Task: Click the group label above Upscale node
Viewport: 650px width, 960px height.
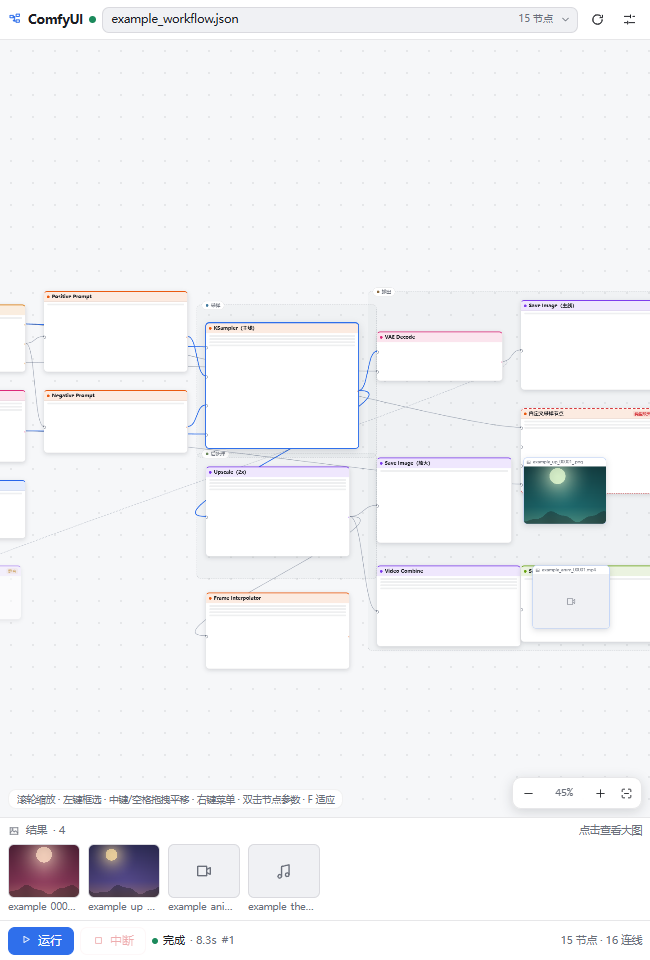Action: 215,454
